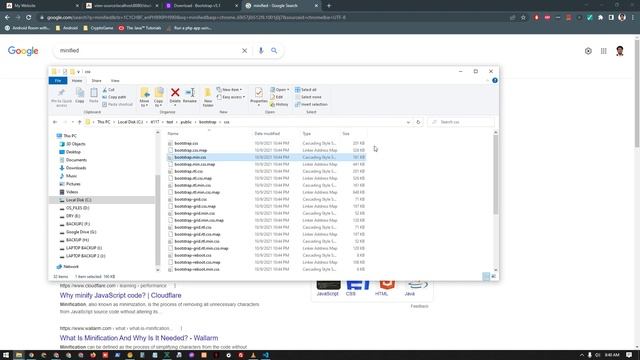This screenshot has width=640, height=360.
Task: Click Invert selection in the ribbon
Action: (x=311, y=104)
